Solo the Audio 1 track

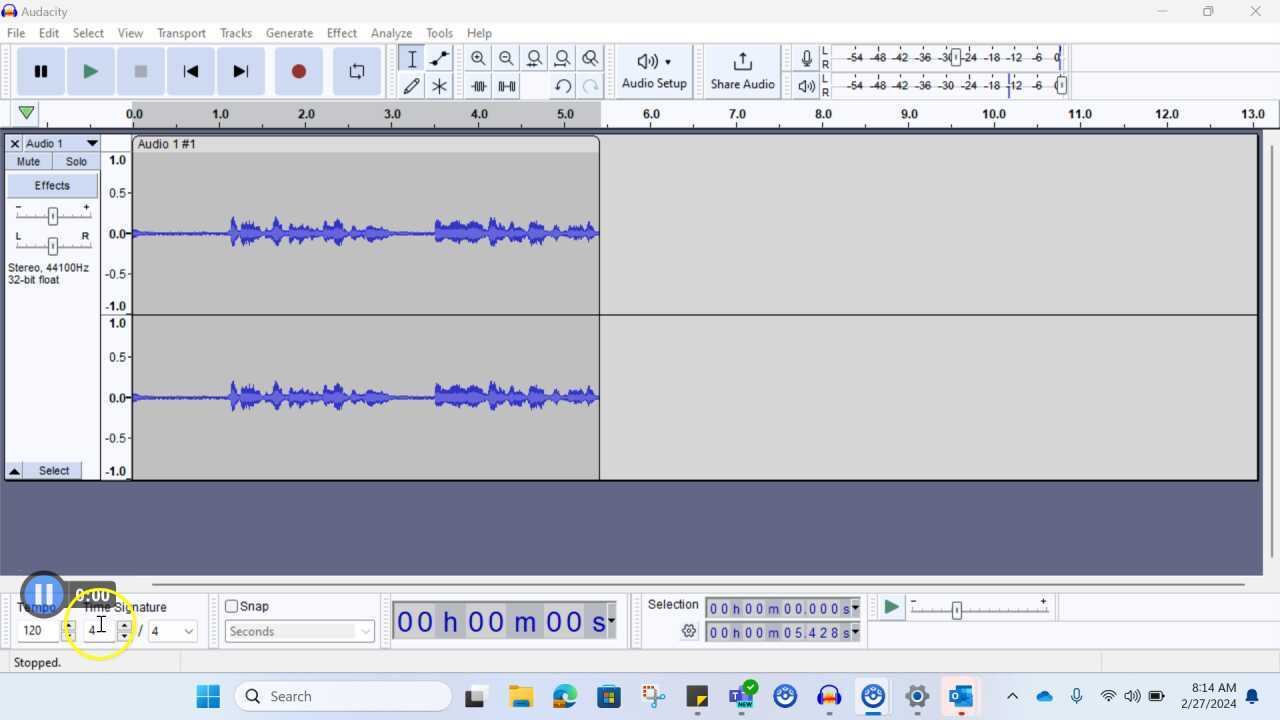point(76,161)
